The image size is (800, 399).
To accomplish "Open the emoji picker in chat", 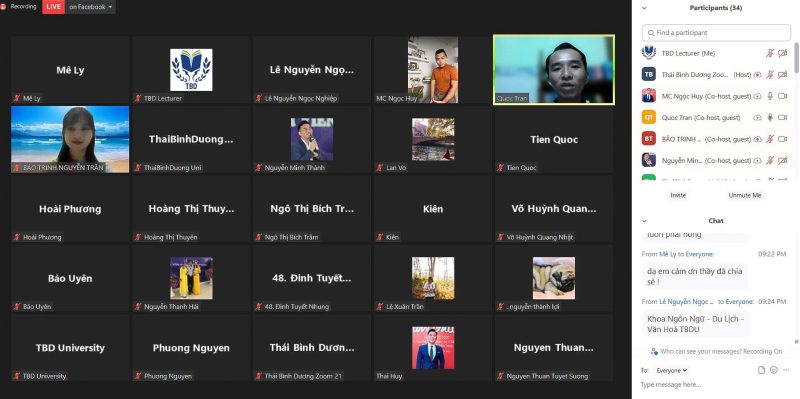I will pyautogui.click(x=773, y=370).
